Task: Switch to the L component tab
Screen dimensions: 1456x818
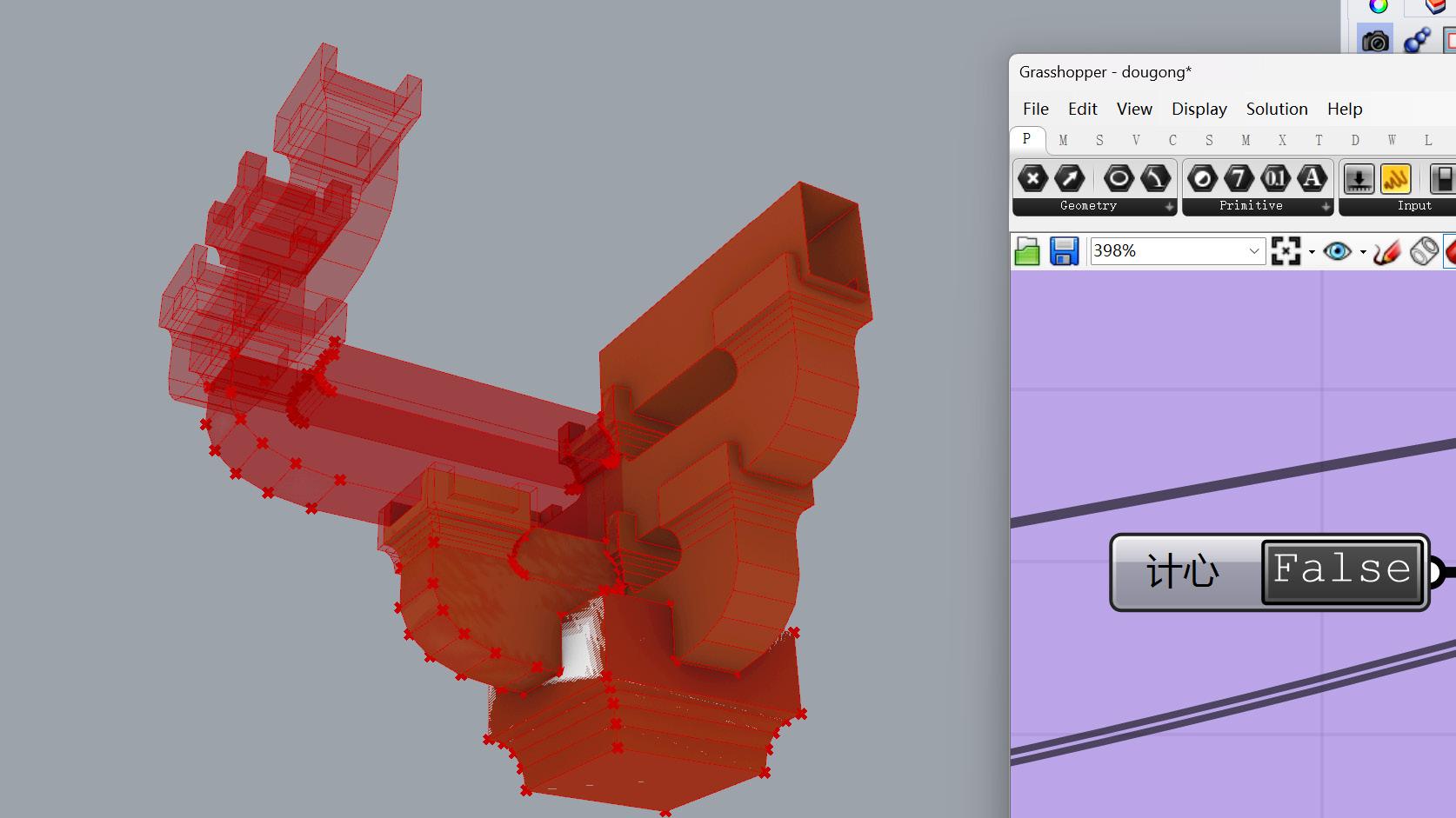Action: (x=1428, y=140)
